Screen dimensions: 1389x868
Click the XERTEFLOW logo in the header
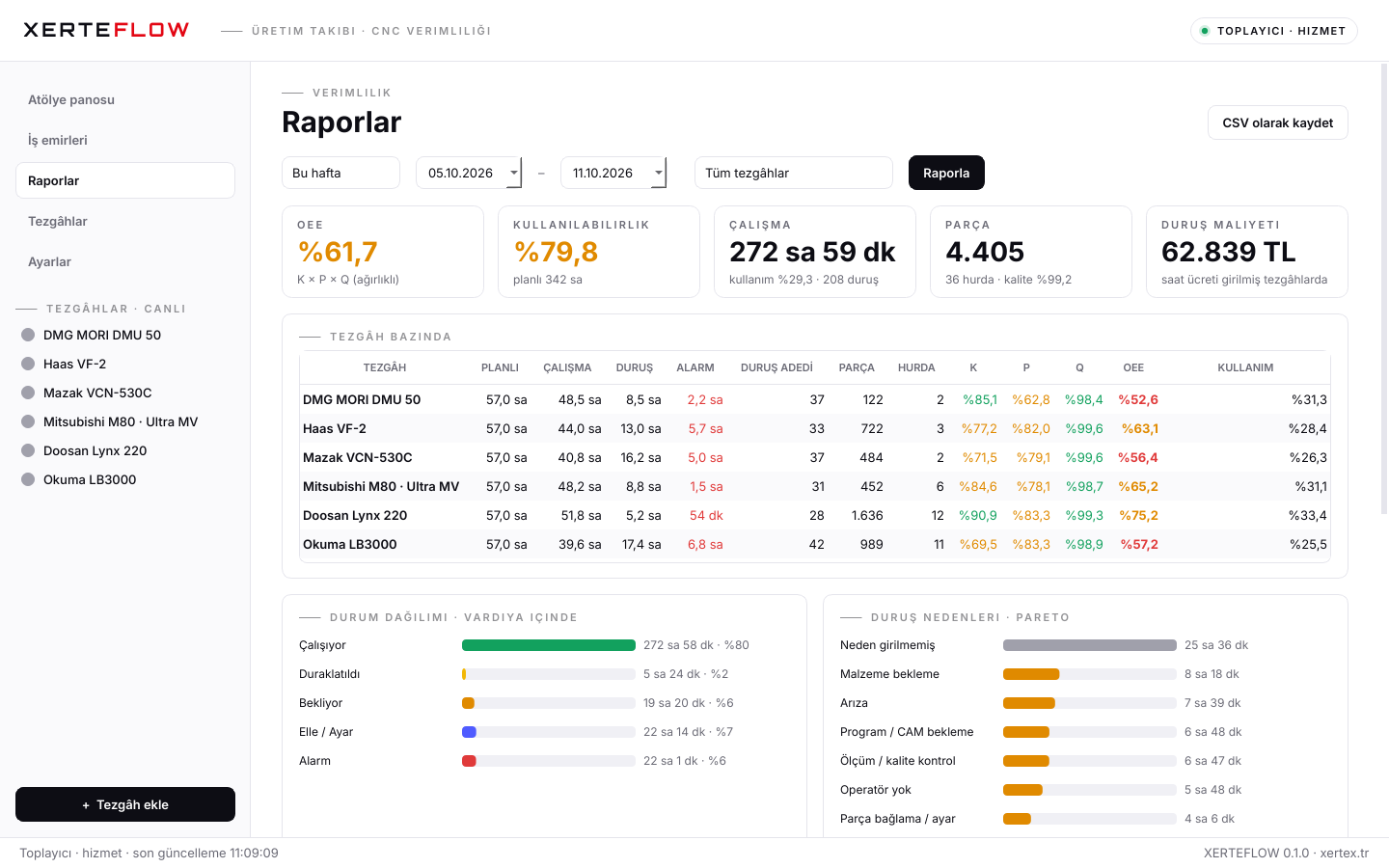pos(106,30)
